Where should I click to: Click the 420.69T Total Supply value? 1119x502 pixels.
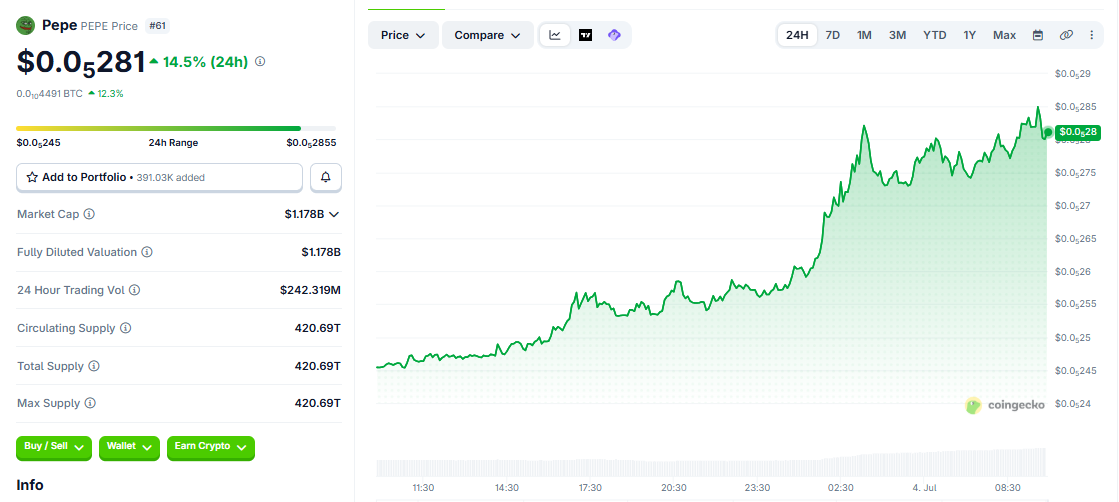318,366
